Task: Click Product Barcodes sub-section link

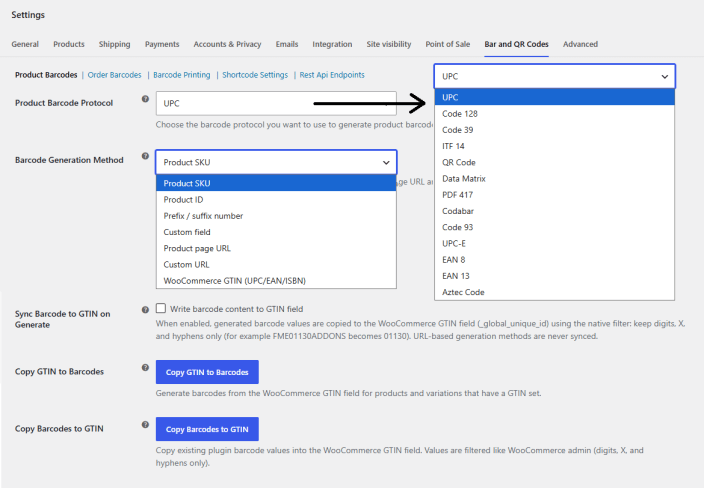Action: click(46, 75)
